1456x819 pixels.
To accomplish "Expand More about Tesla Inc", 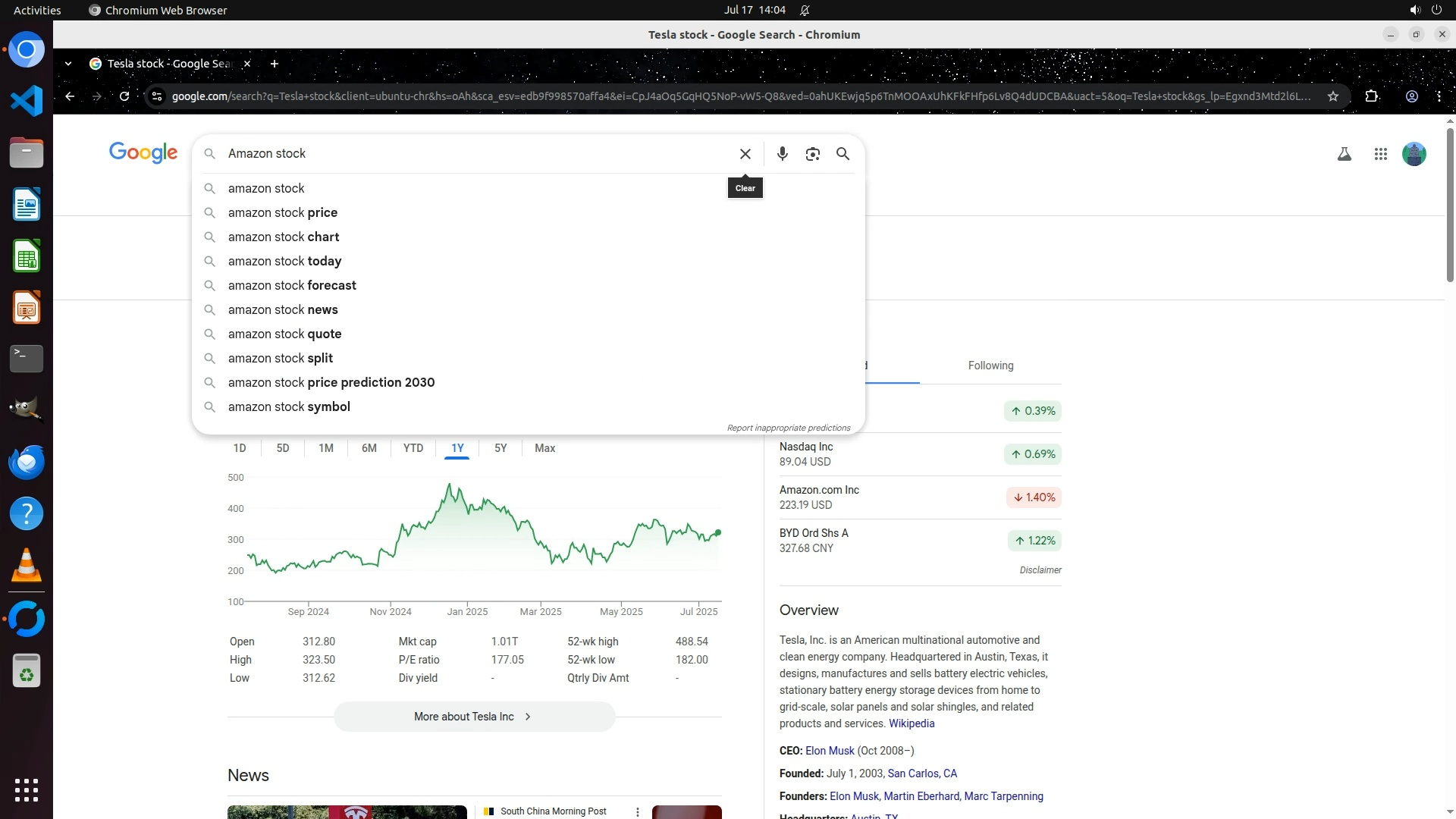I will pyautogui.click(x=474, y=717).
